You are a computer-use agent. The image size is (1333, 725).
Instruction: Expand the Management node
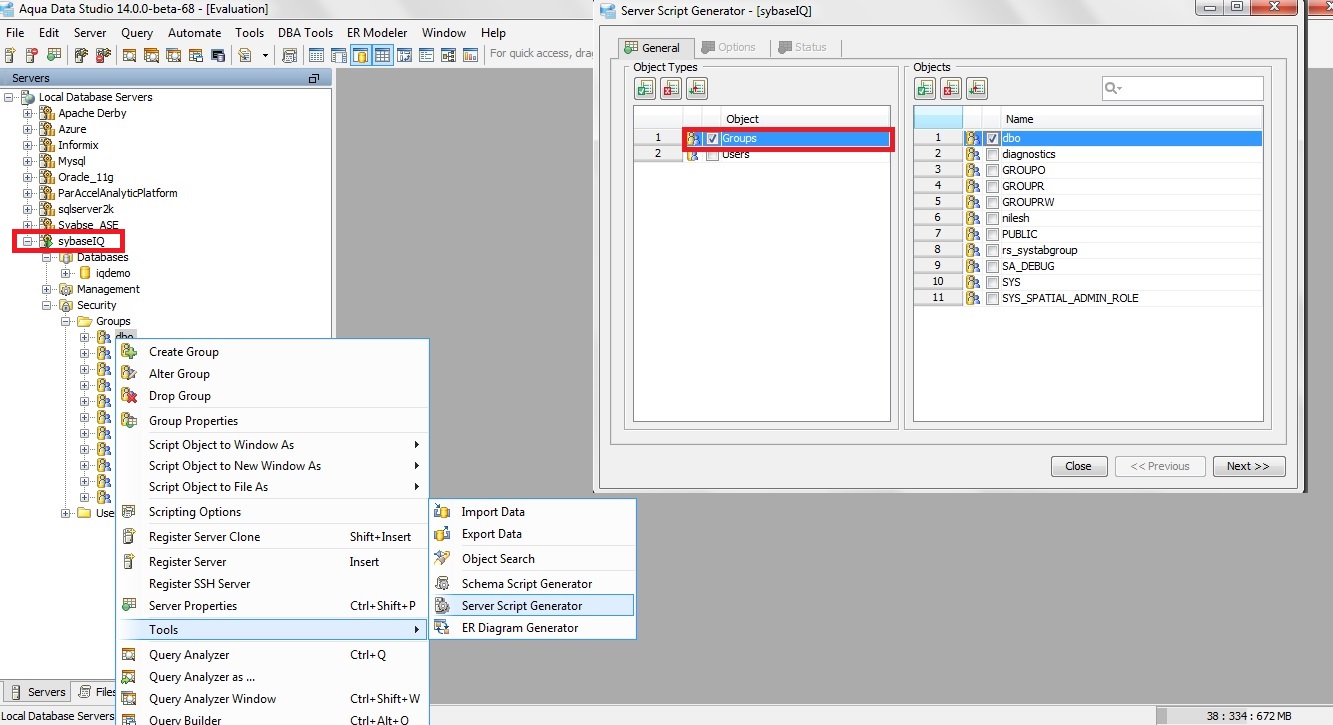tap(47, 289)
